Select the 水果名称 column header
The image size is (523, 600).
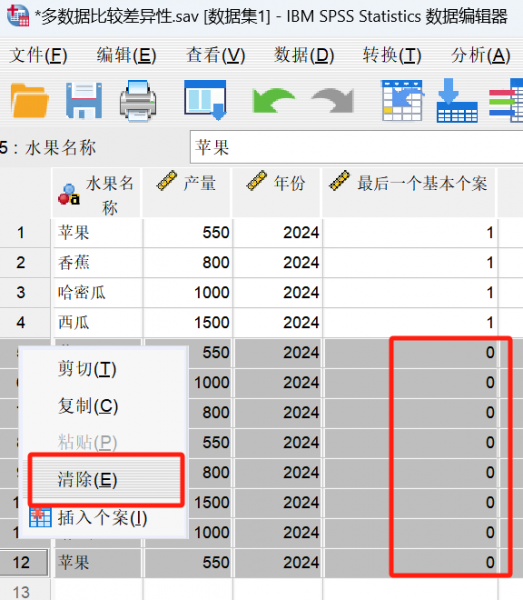pos(96,192)
